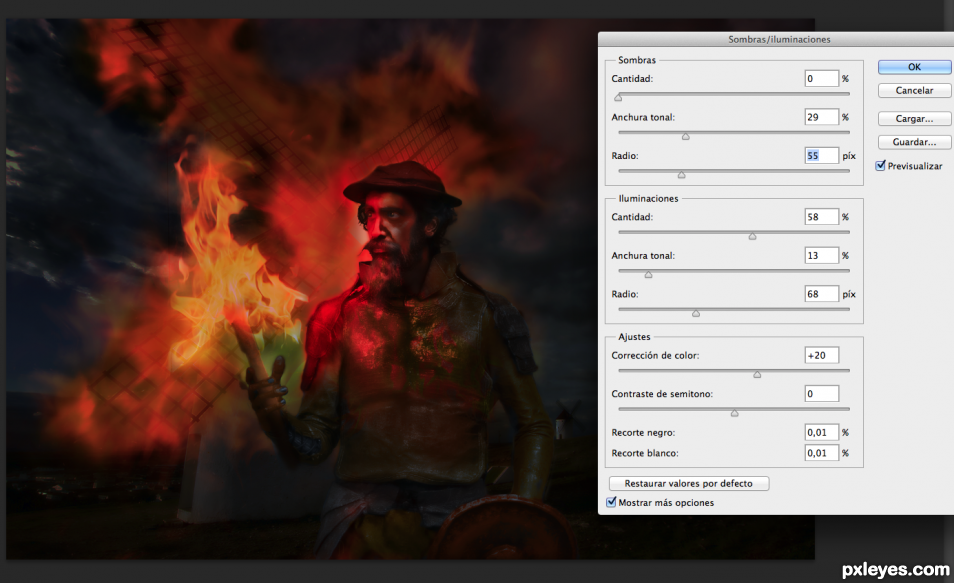This screenshot has width=954, height=583.
Task: Click the Sombras Cantidad slider handle
Action: (618, 97)
